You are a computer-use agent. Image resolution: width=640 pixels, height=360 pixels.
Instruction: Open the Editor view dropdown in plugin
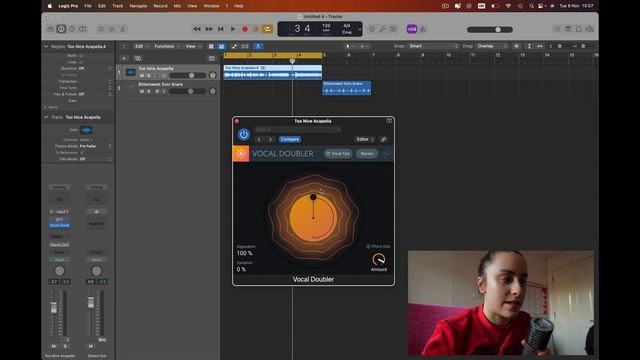pos(364,140)
